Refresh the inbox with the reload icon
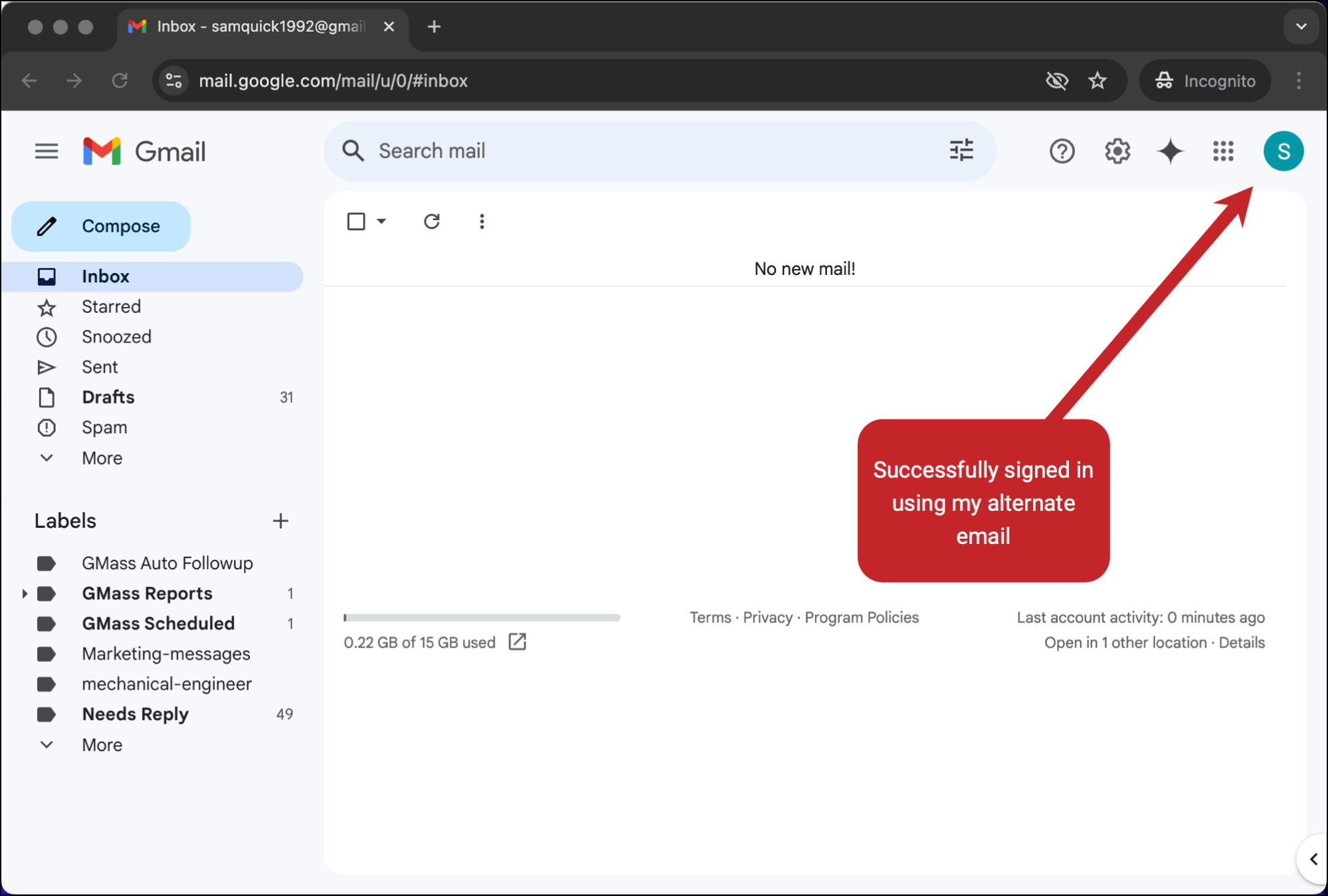 [432, 221]
